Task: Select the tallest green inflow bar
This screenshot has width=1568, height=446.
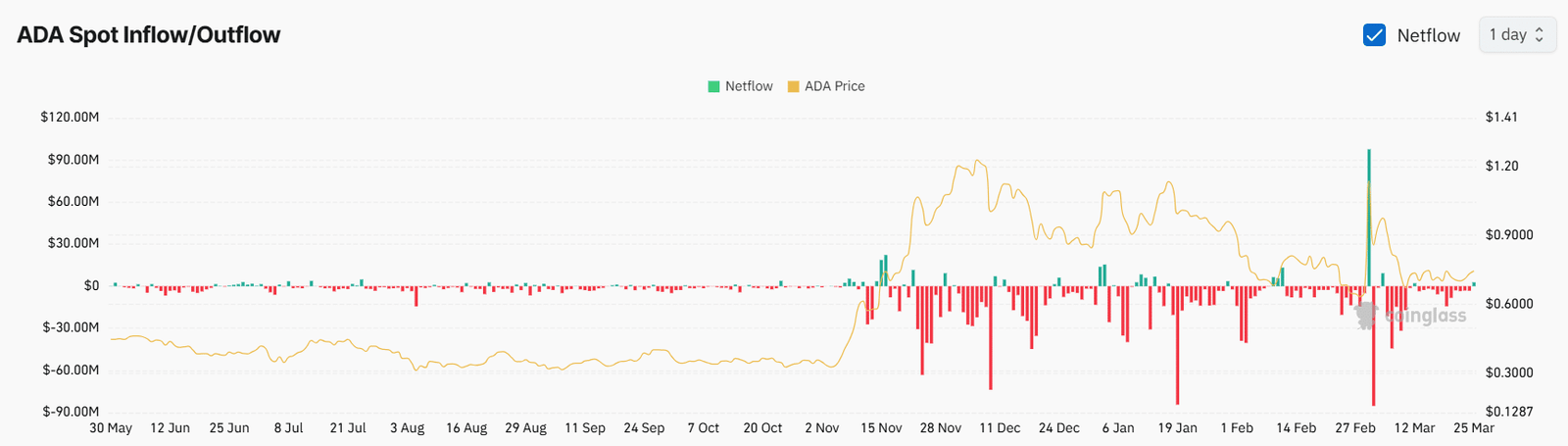Action: pos(1368,216)
